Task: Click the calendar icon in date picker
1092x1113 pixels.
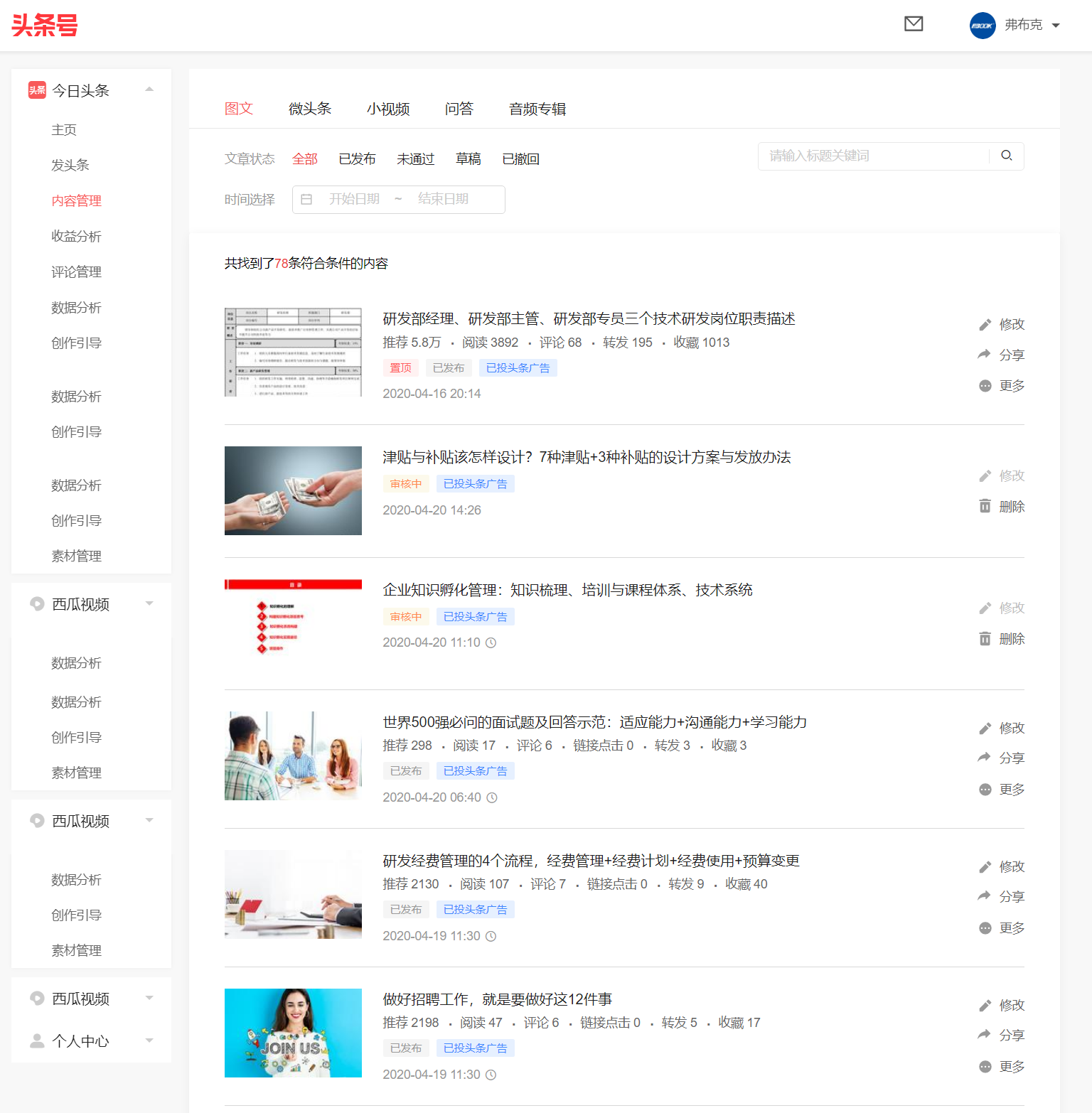Action: point(306,200)
